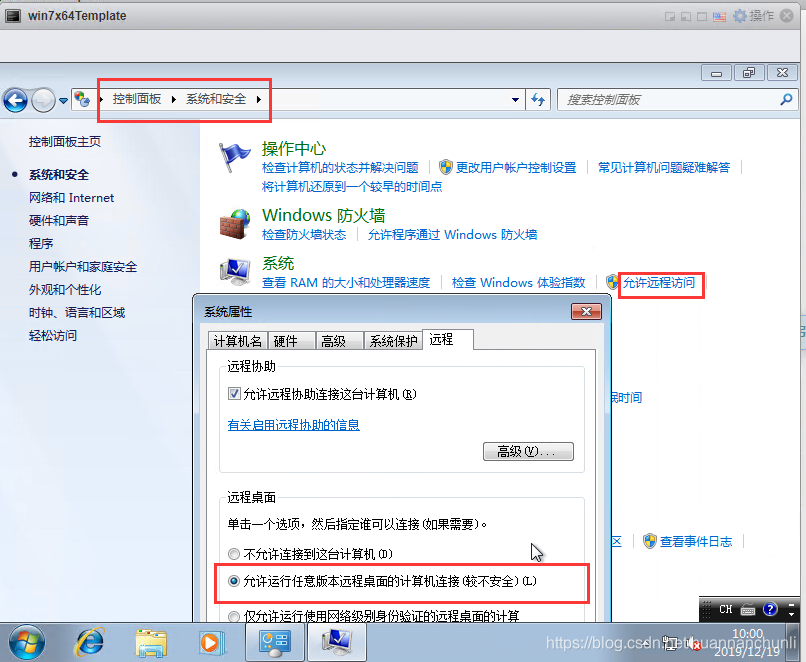Open 系统 heading link

coord(278,263)
